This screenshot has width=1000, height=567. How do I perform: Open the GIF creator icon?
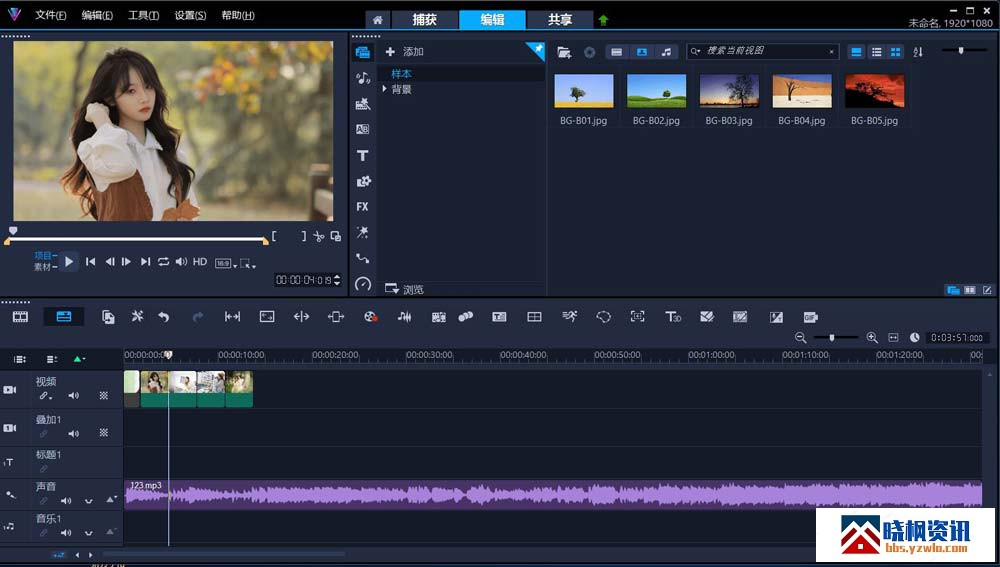(x=810, y=317)
